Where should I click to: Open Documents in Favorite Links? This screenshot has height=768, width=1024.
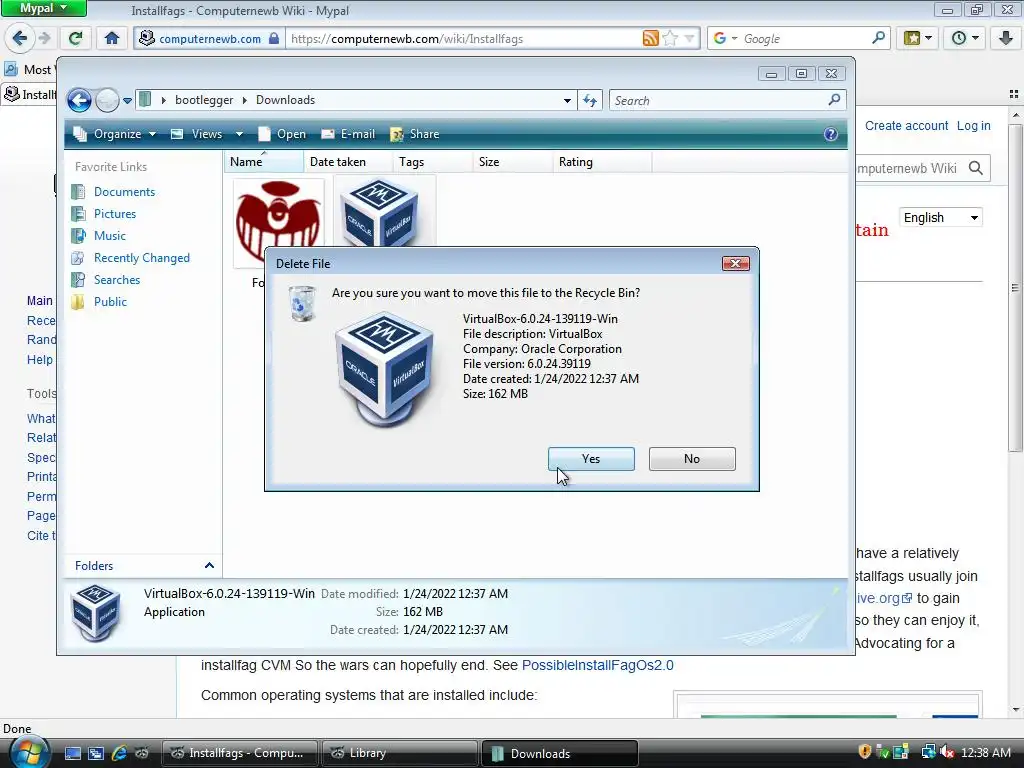coord(124,192)
